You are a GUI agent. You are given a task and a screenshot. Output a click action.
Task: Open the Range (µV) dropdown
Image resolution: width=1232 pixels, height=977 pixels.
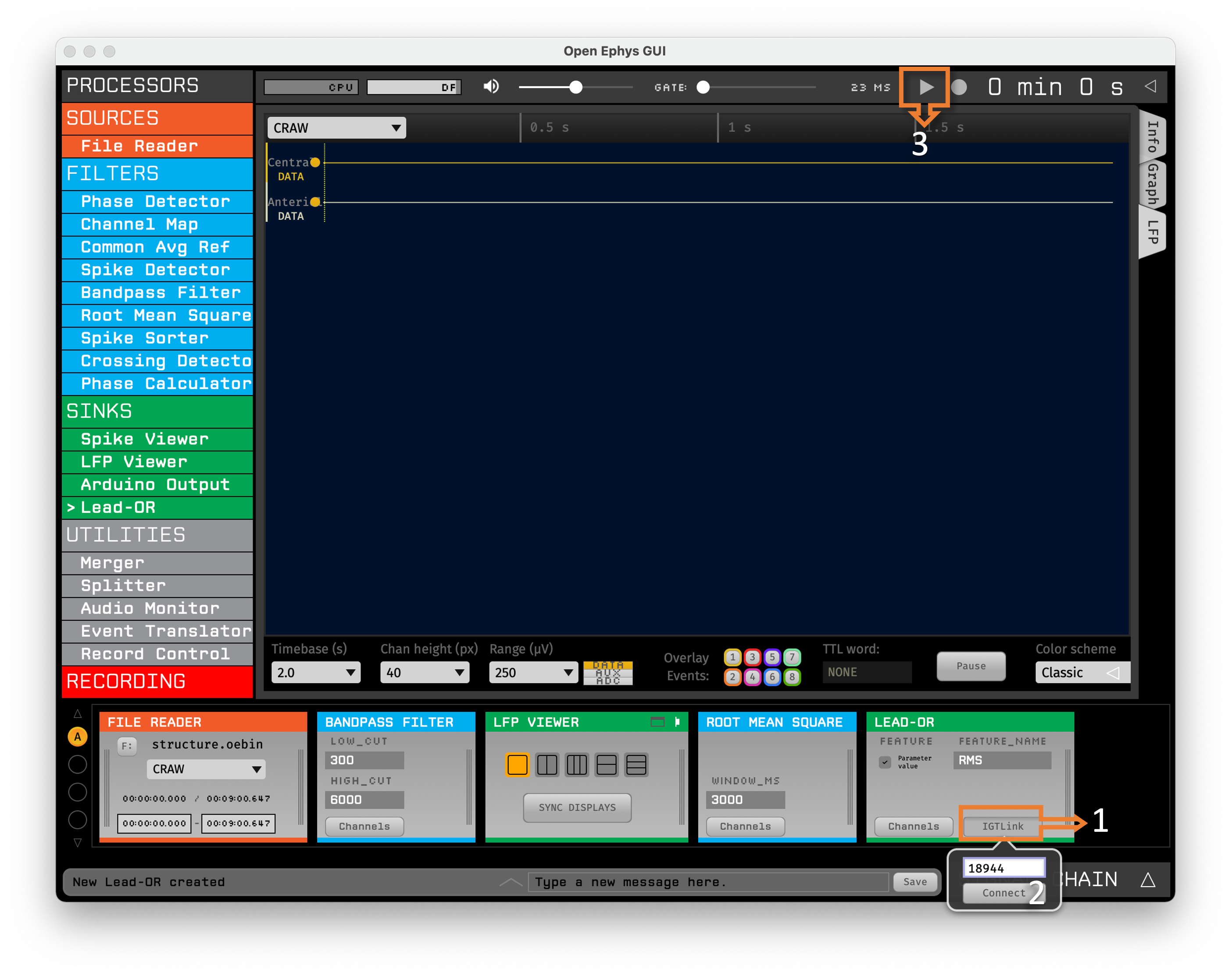pos(533,672)
